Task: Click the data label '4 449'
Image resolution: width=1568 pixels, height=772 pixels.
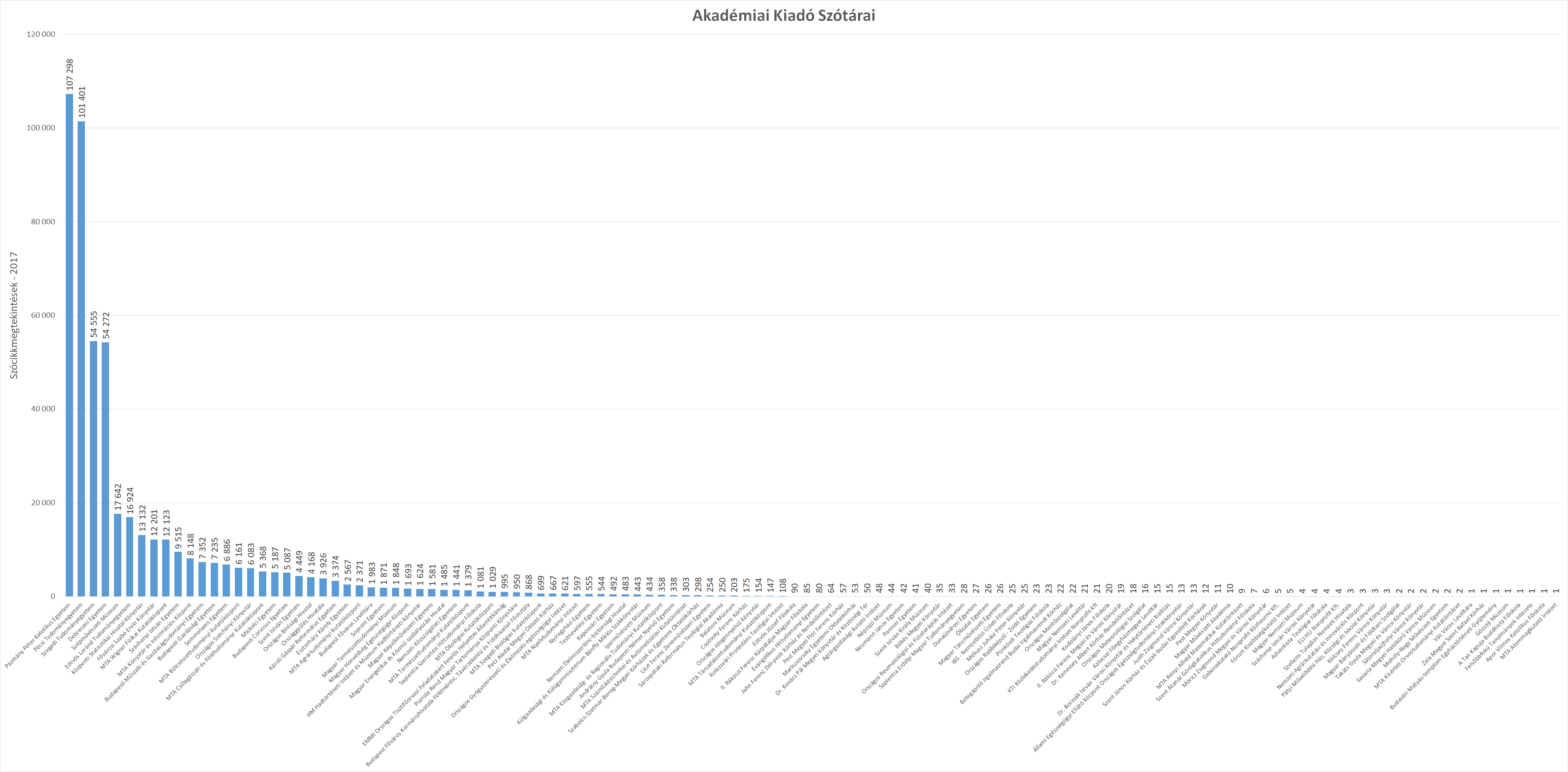Action: 299,562
